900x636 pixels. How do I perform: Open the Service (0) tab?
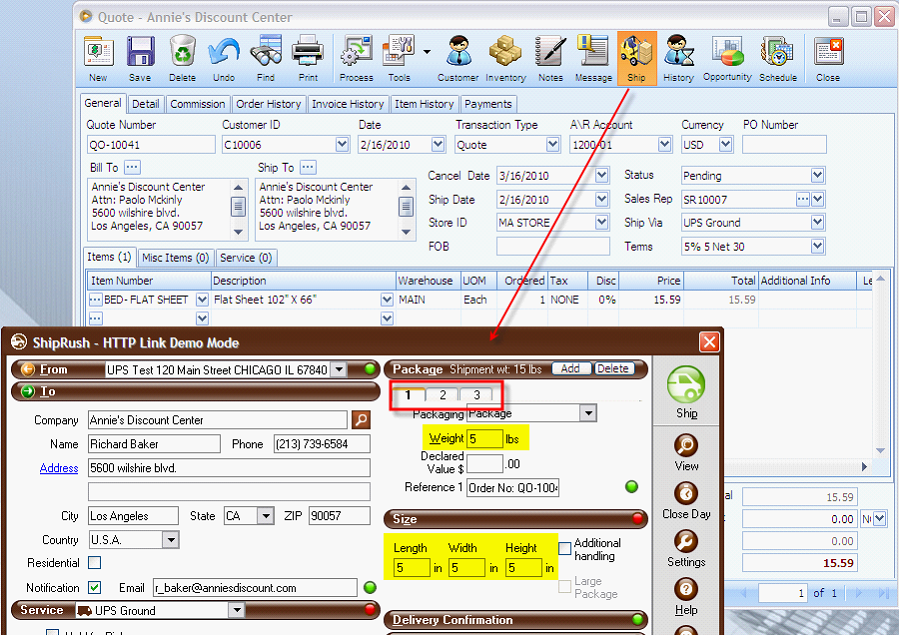coord(246,258)
